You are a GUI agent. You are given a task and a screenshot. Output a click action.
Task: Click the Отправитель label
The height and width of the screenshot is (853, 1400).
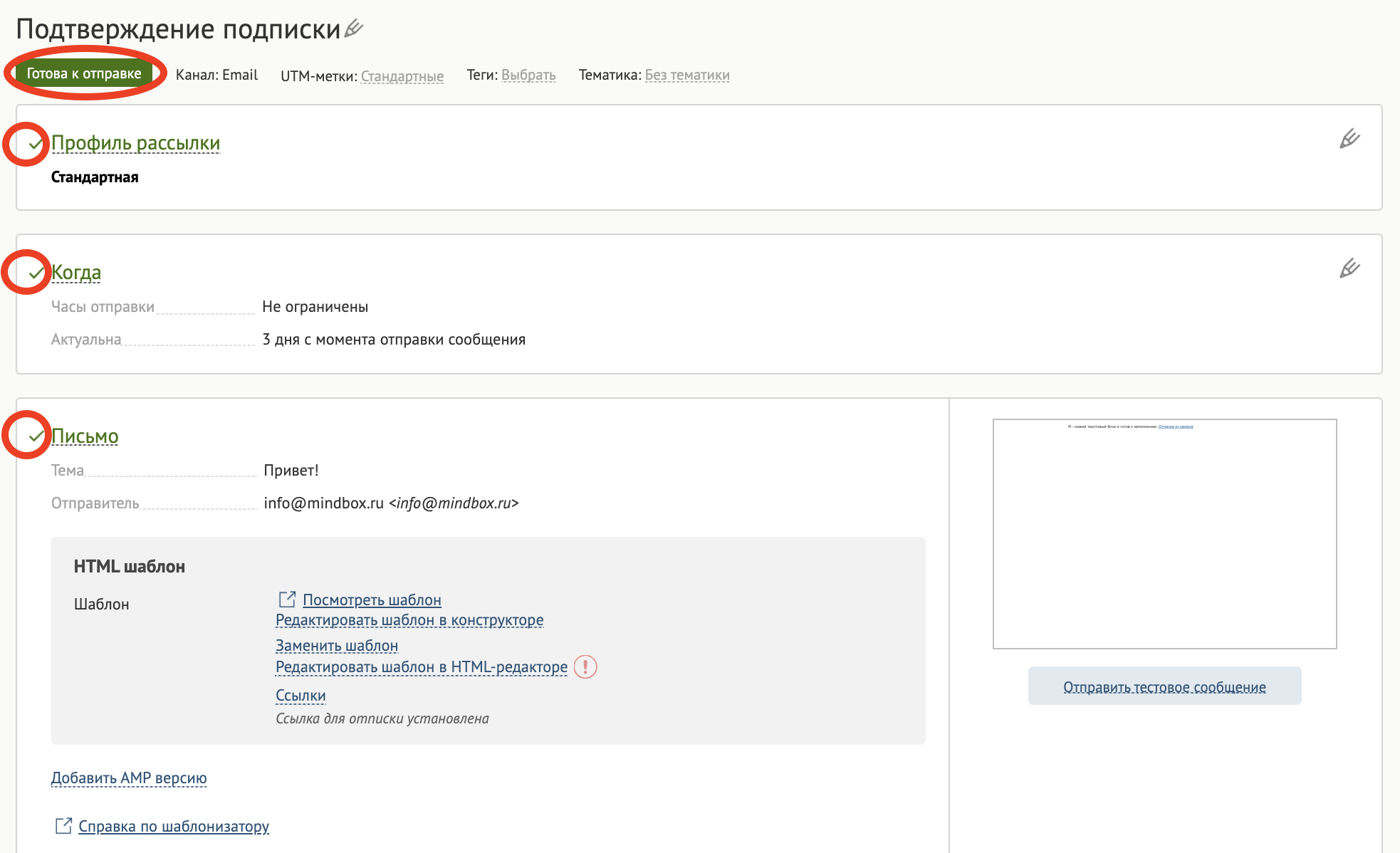95,503
